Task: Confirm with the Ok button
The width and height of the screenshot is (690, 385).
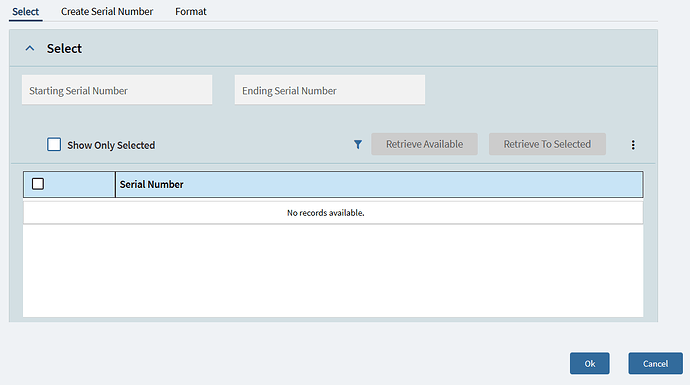Action: 590,363
